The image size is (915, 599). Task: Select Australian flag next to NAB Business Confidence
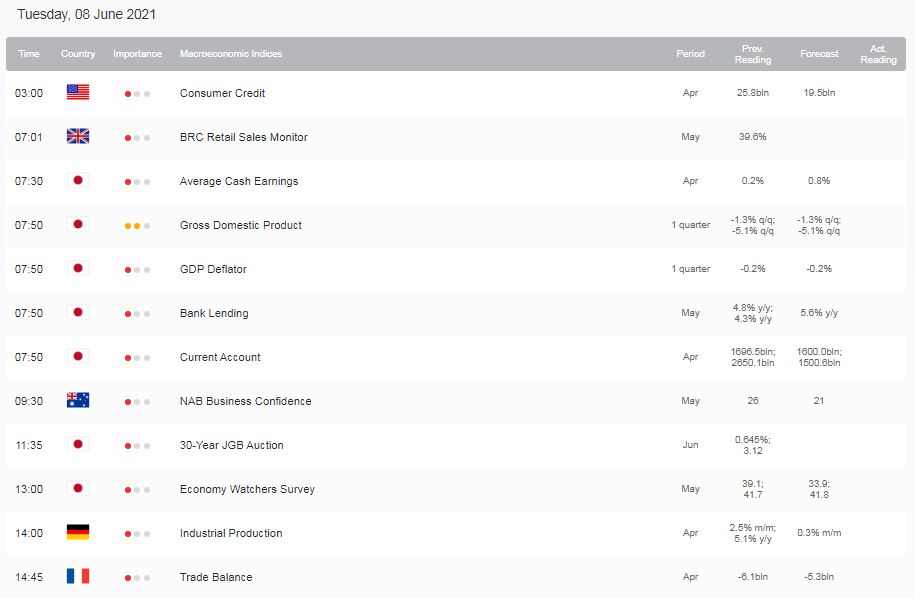coord(78,400)
